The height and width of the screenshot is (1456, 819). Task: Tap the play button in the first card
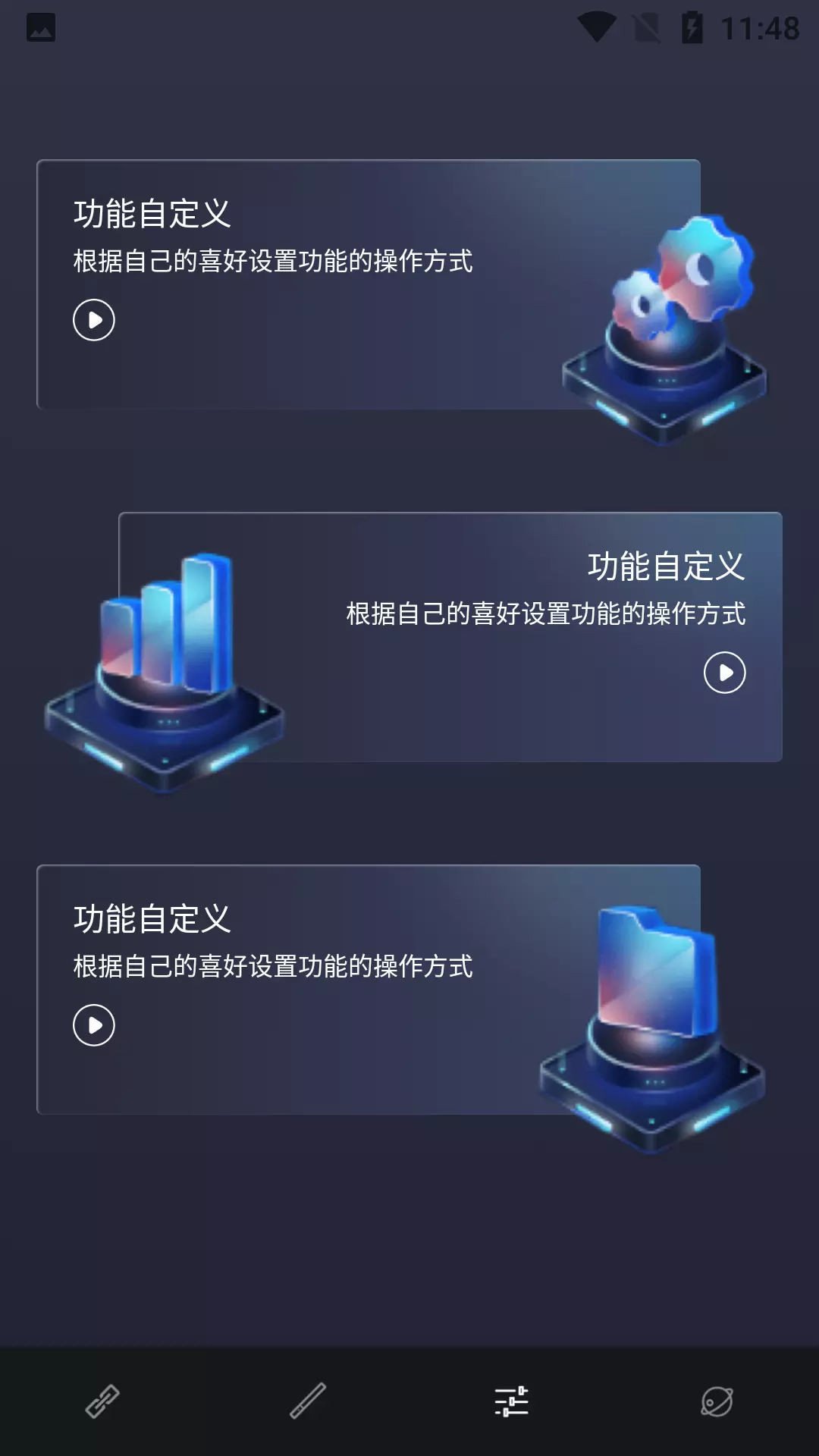[x=94, y=320]
